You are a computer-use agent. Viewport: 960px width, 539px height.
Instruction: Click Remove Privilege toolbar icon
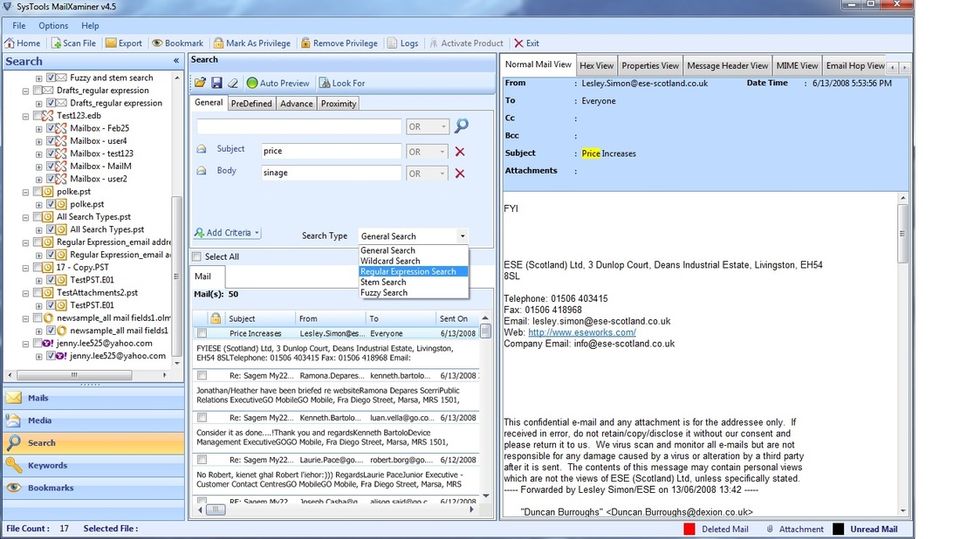339,43
